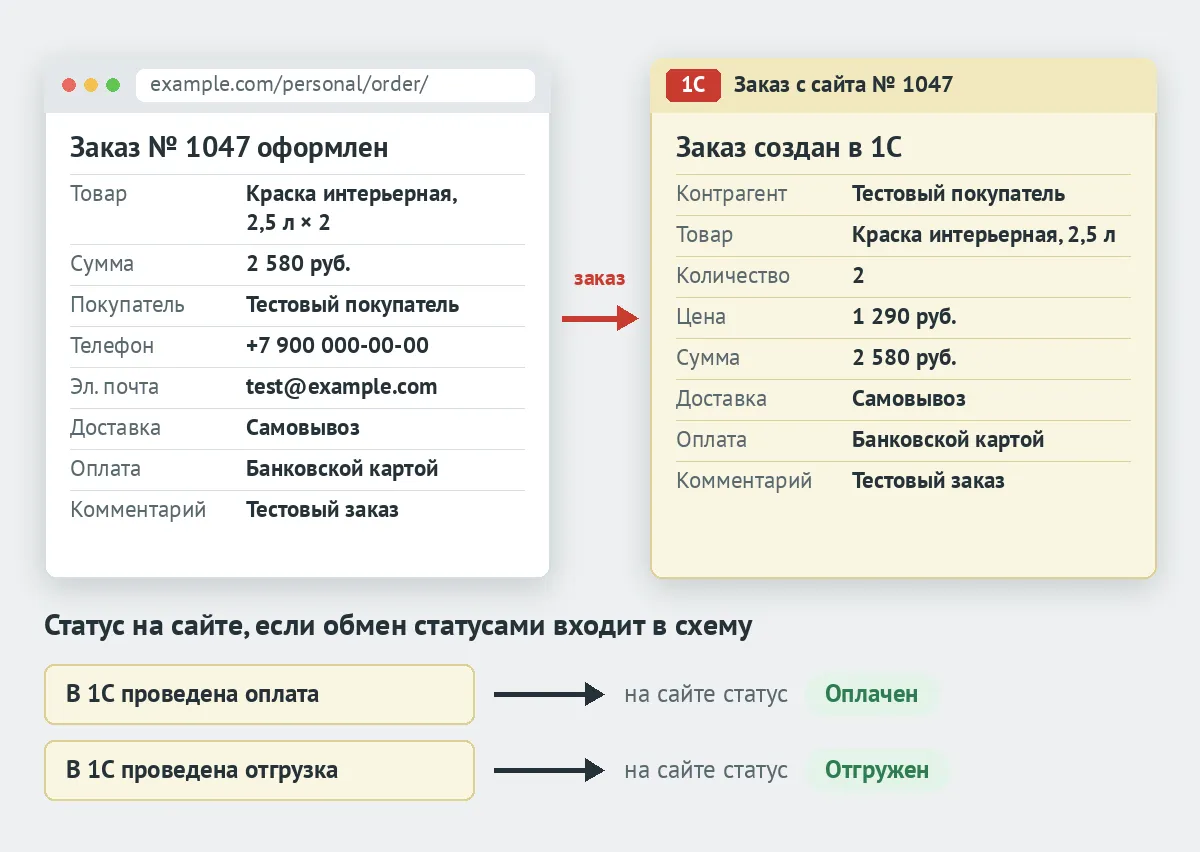Click the 'Телефон' label

tap(112, 346)
